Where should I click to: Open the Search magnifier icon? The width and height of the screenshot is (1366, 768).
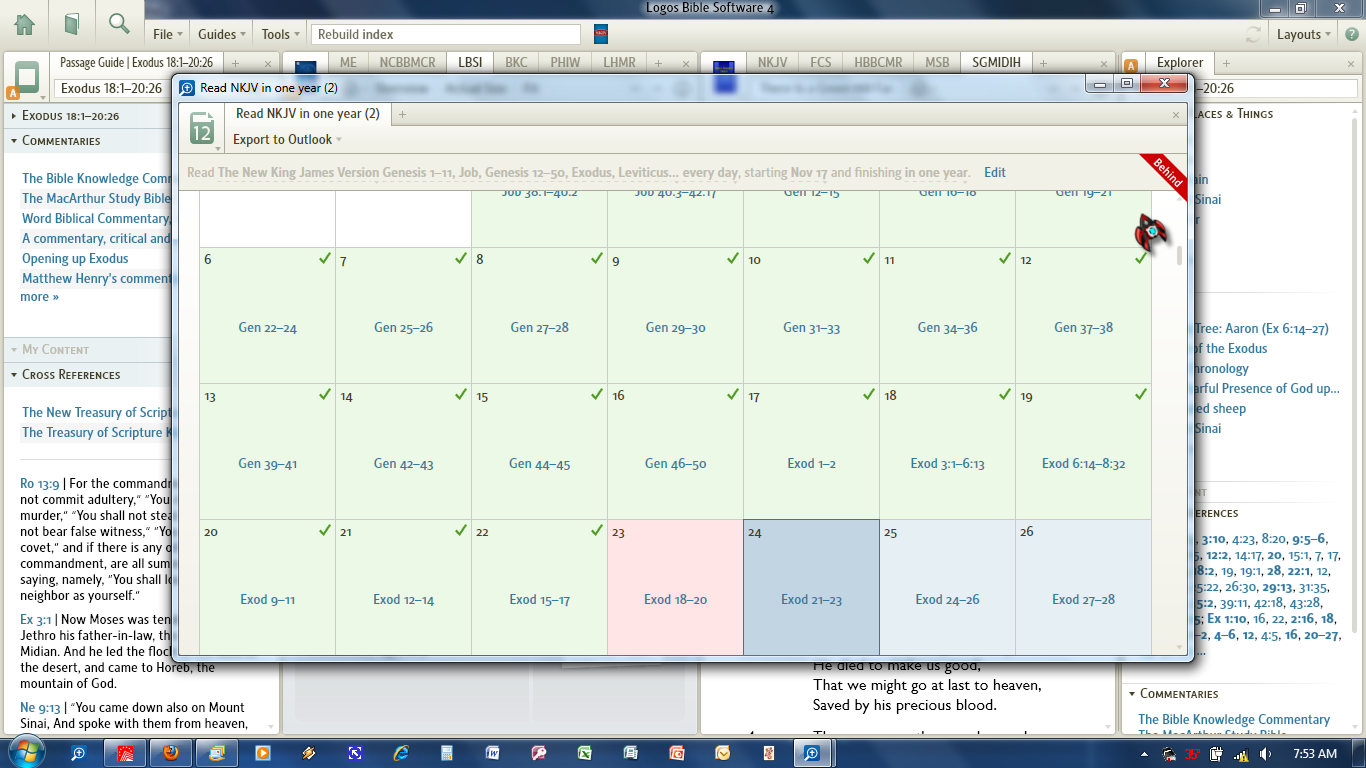click(119, 24)
